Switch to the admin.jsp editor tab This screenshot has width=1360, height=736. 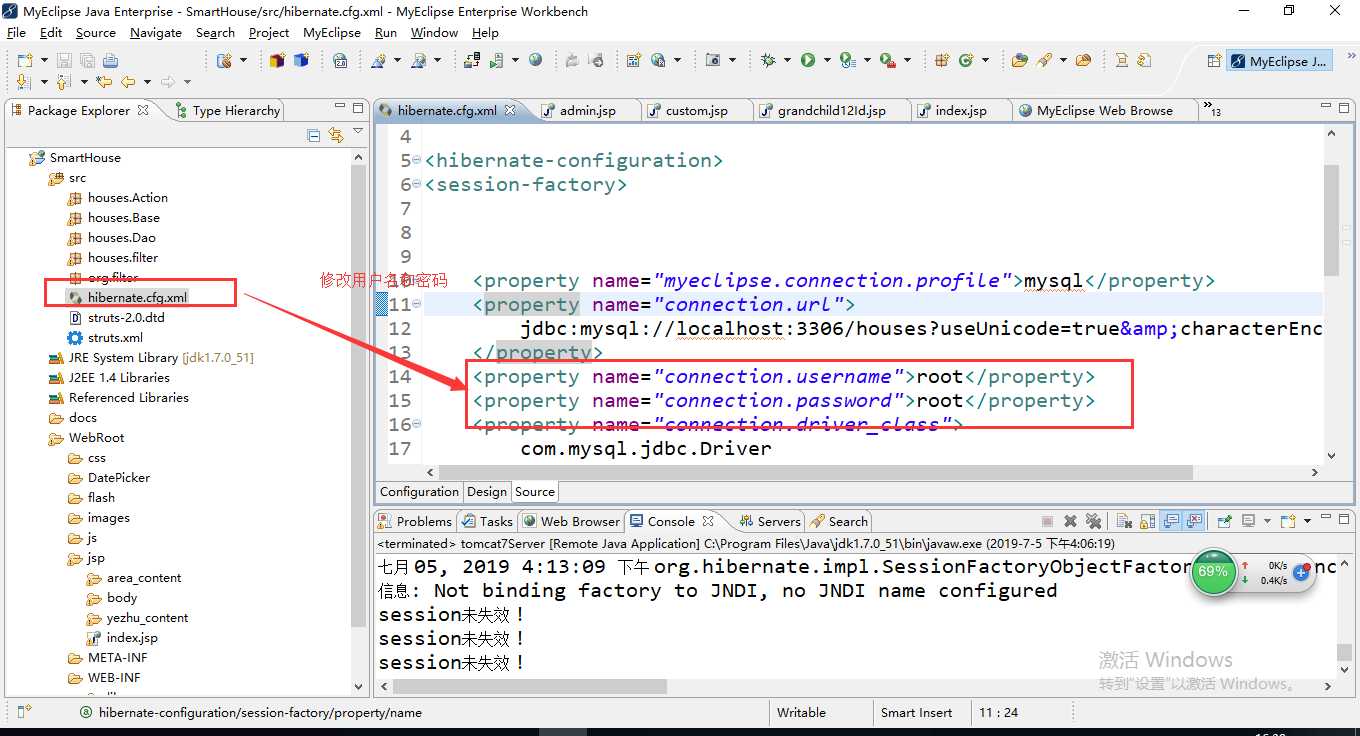point(588,111)
